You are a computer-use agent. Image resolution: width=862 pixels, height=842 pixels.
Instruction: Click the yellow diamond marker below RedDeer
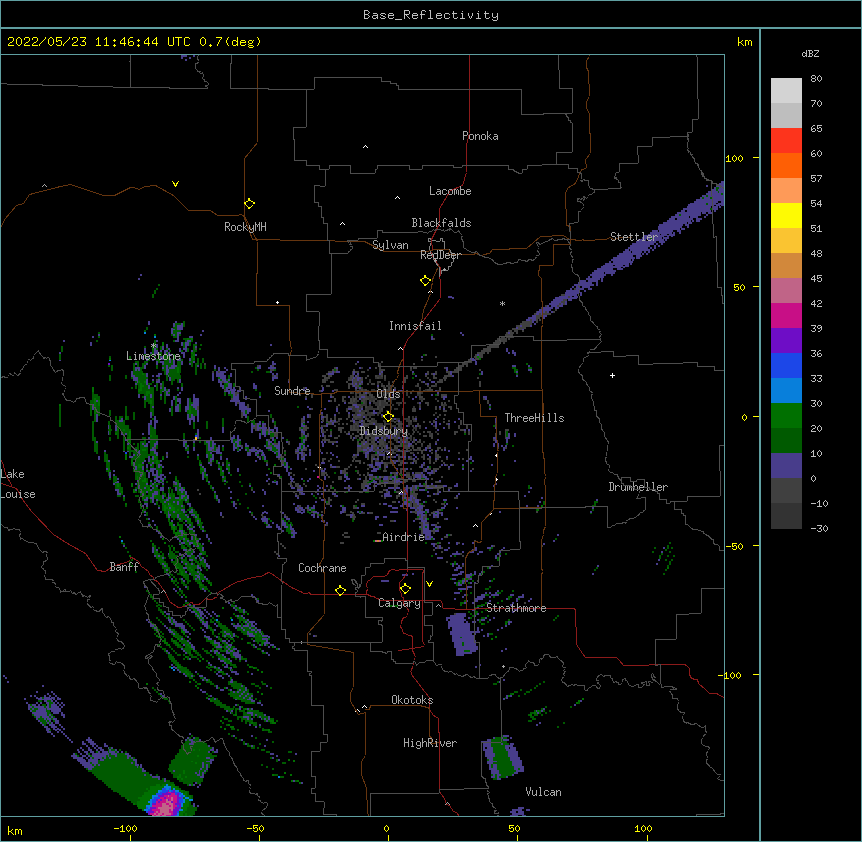pyautogui.click(x=425, y=281)
